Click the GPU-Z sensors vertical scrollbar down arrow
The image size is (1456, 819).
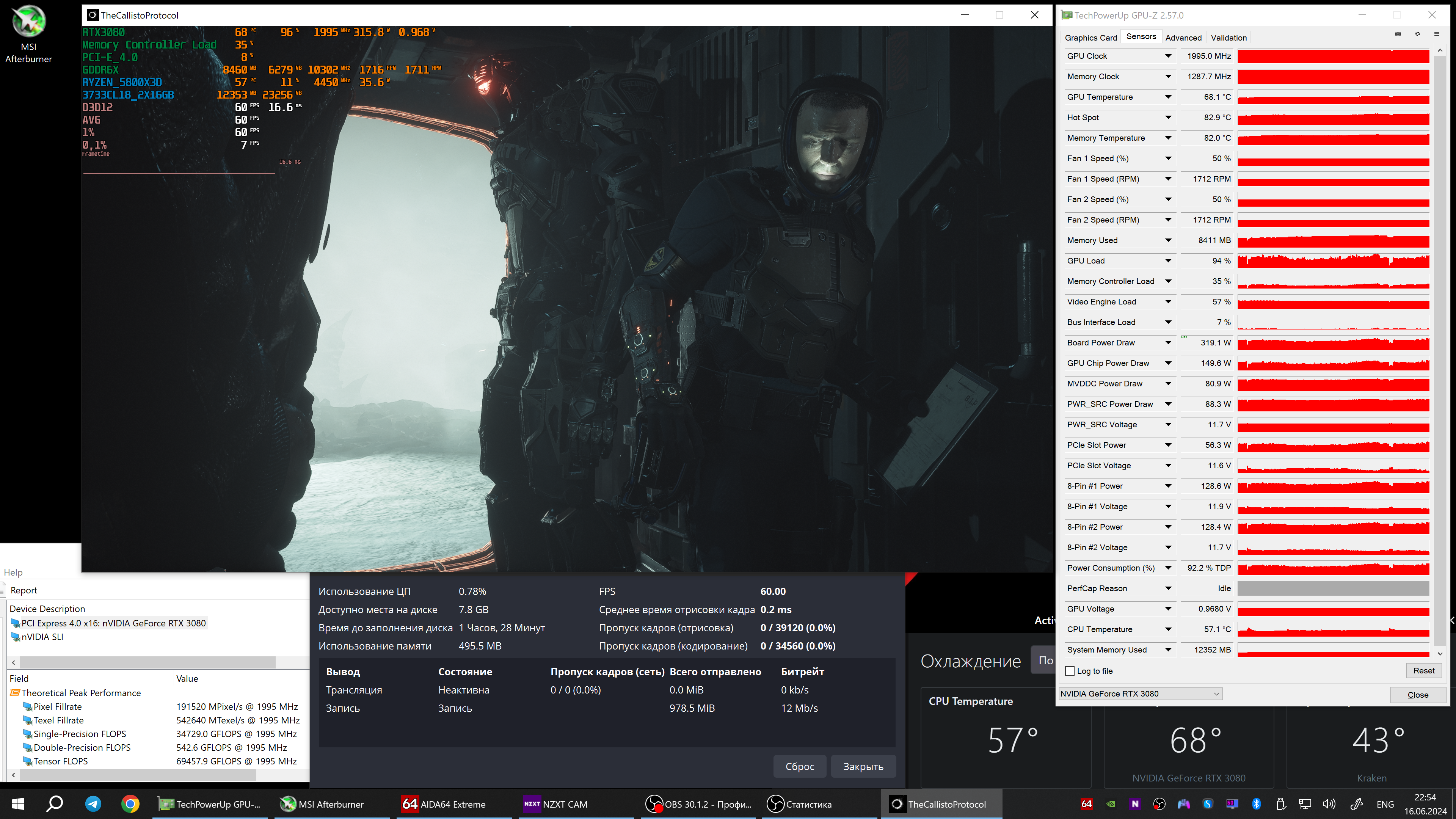coord(1440,653)
